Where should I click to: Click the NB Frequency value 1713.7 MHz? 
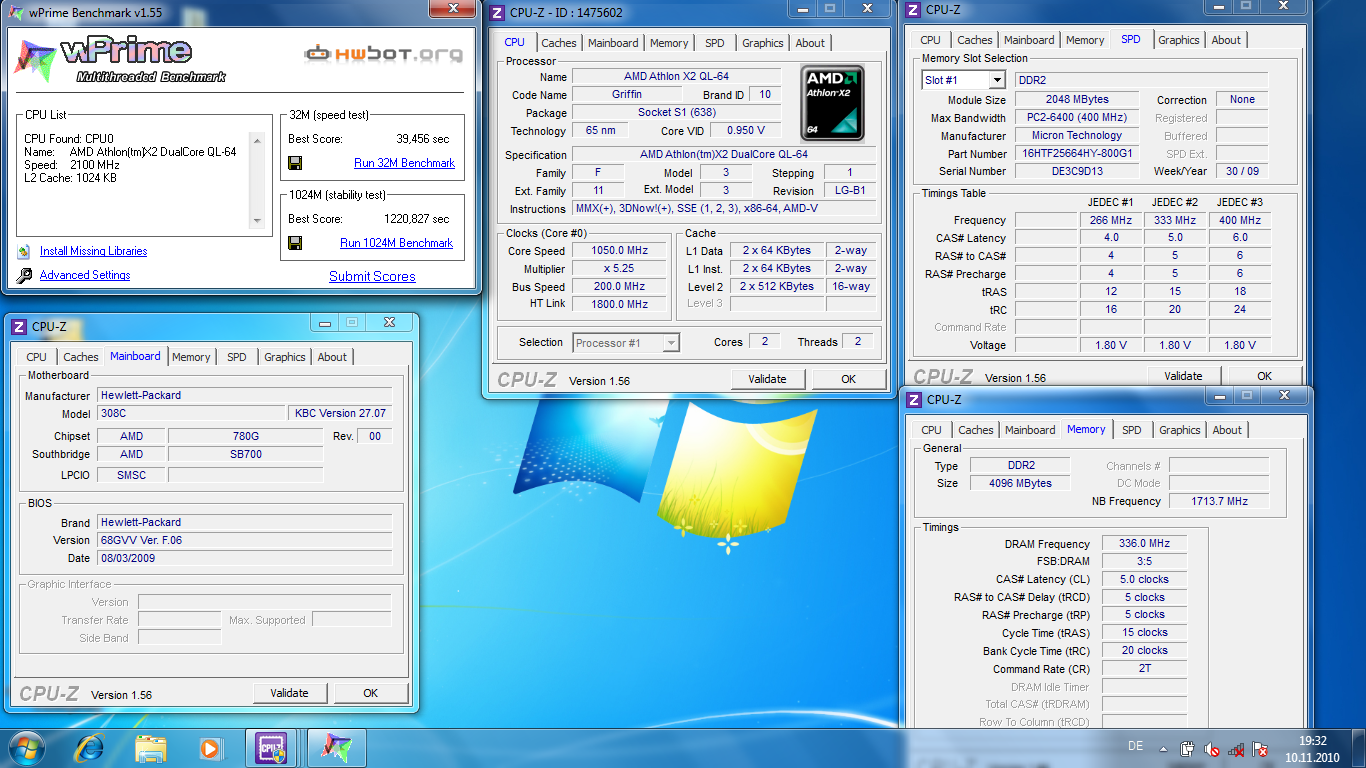point(1219,501)
